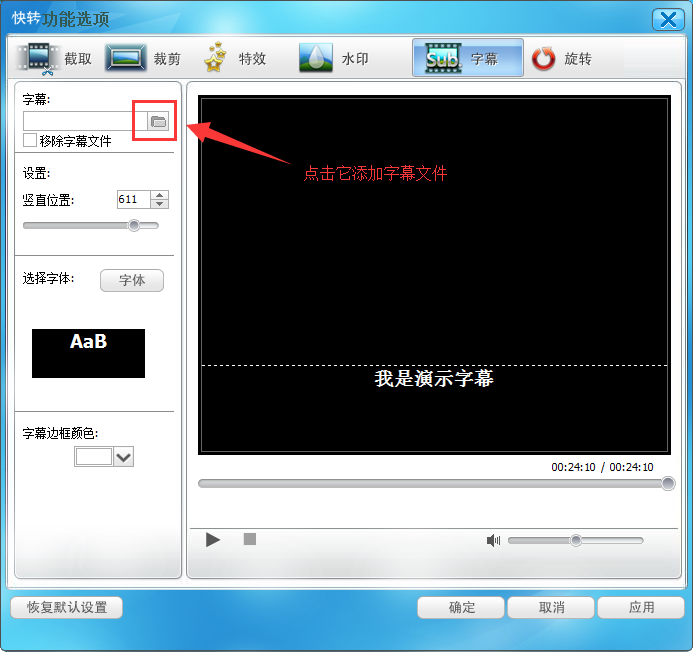
Task: Browse for subtitle file with folder icon
Action: tap(158, 121)
